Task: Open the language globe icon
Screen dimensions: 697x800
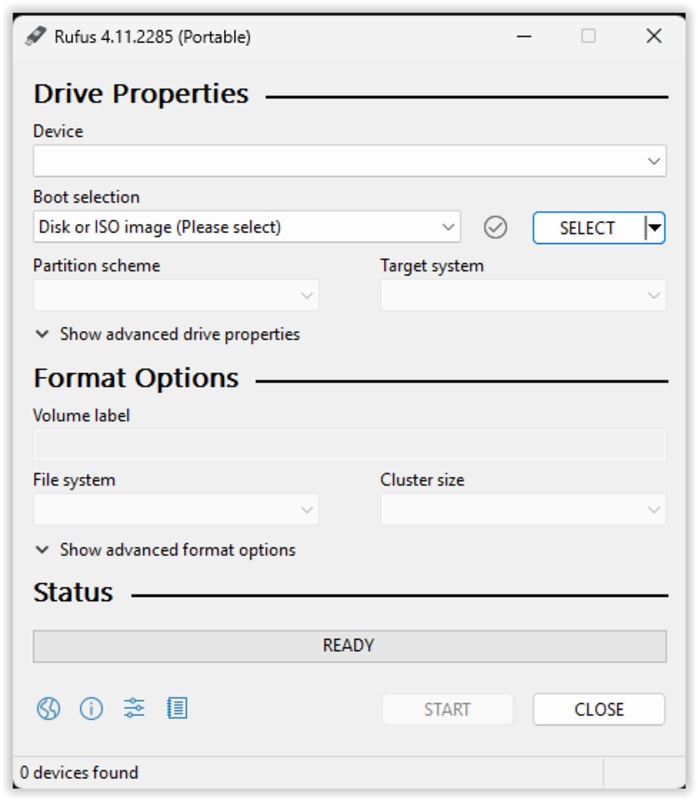Action: coord(48,709)
